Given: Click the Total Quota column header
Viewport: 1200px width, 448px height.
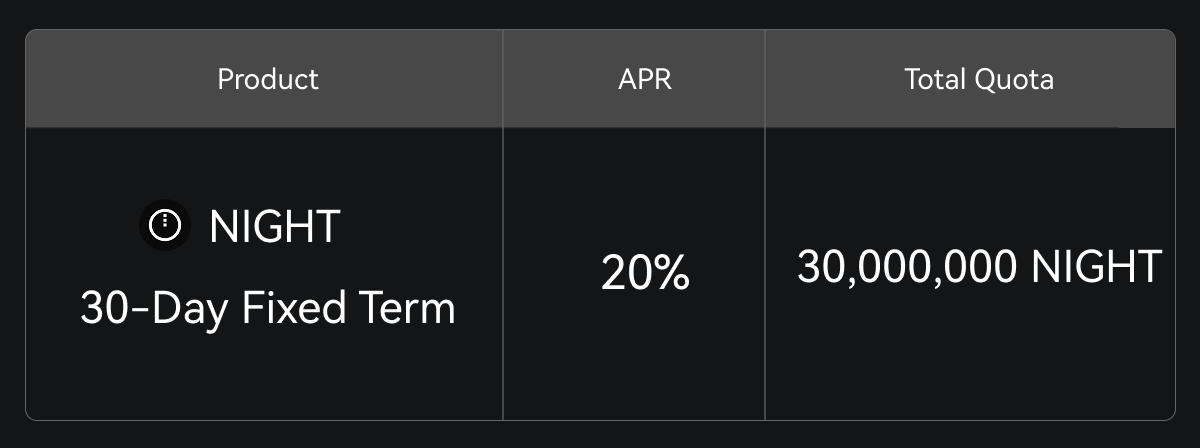Looking at the screenshot, I should click(979, 79).
